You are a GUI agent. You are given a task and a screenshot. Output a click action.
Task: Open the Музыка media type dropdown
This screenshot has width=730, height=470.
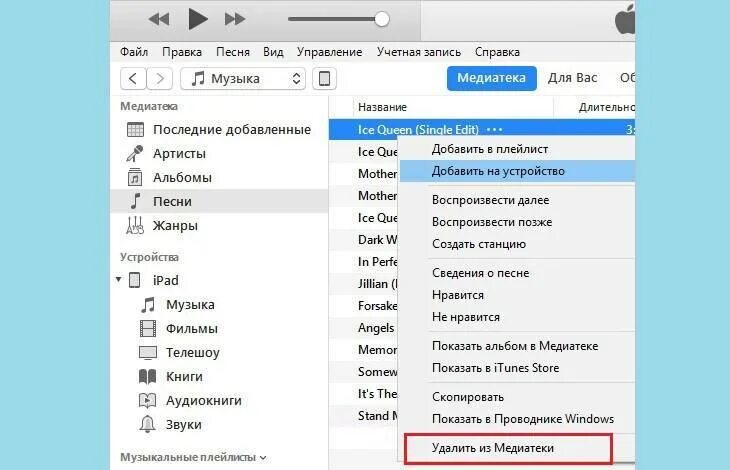coord(243,78)
